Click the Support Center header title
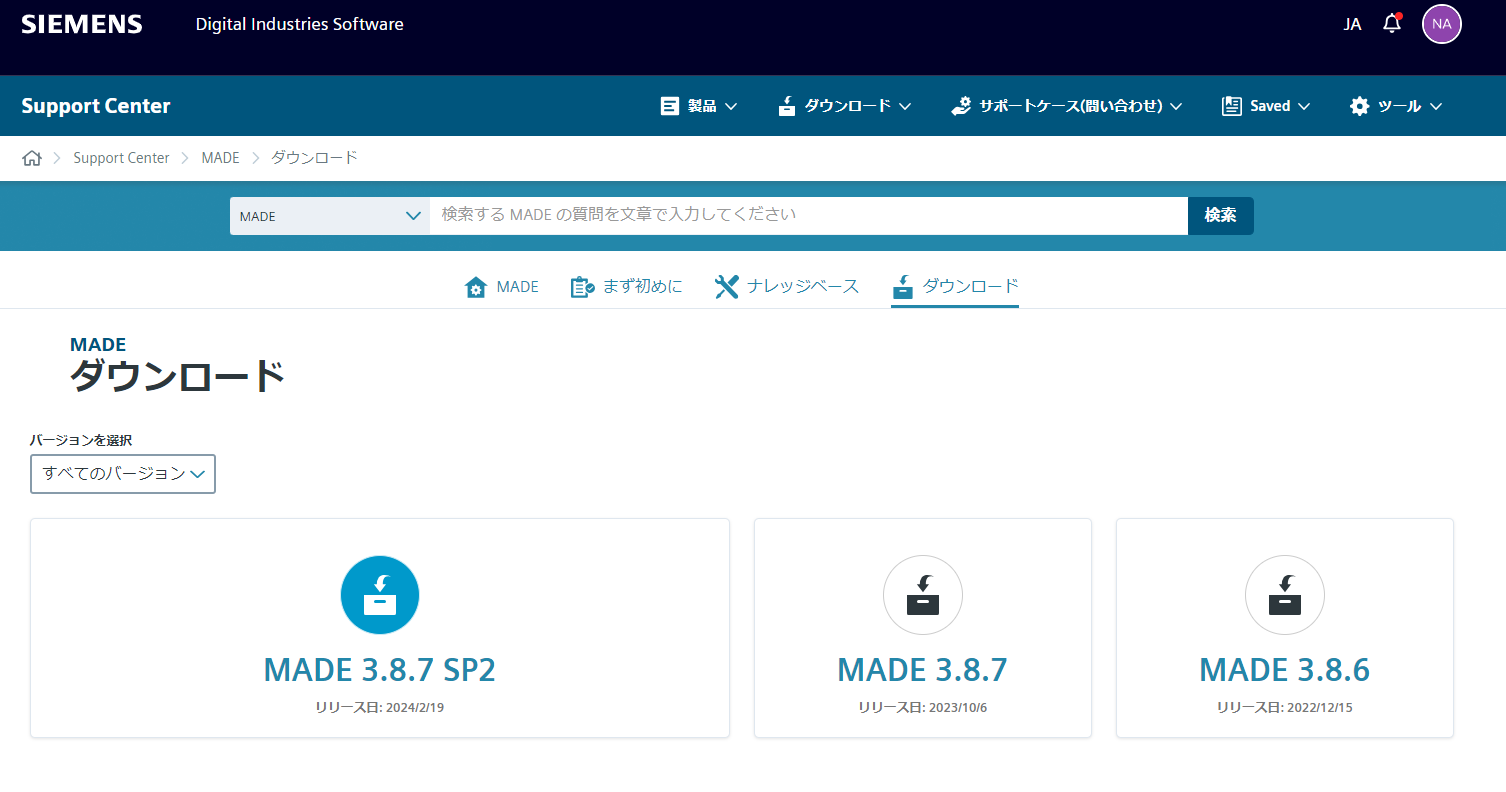1506x792 pixels. pos(96,106)
